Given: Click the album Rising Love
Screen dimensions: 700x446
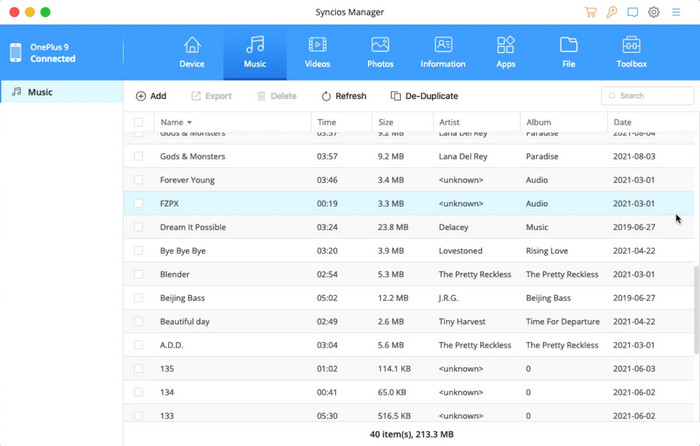Looking at the screenshot, I should [x=546, y=251].
